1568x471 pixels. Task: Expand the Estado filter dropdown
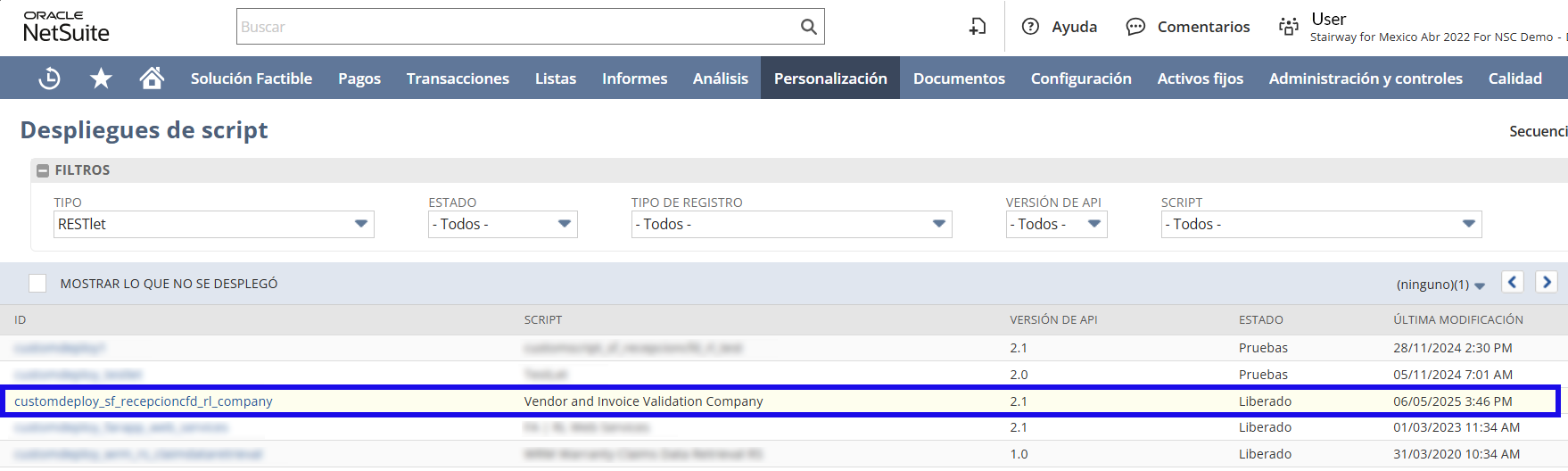(x=502, y=224)
